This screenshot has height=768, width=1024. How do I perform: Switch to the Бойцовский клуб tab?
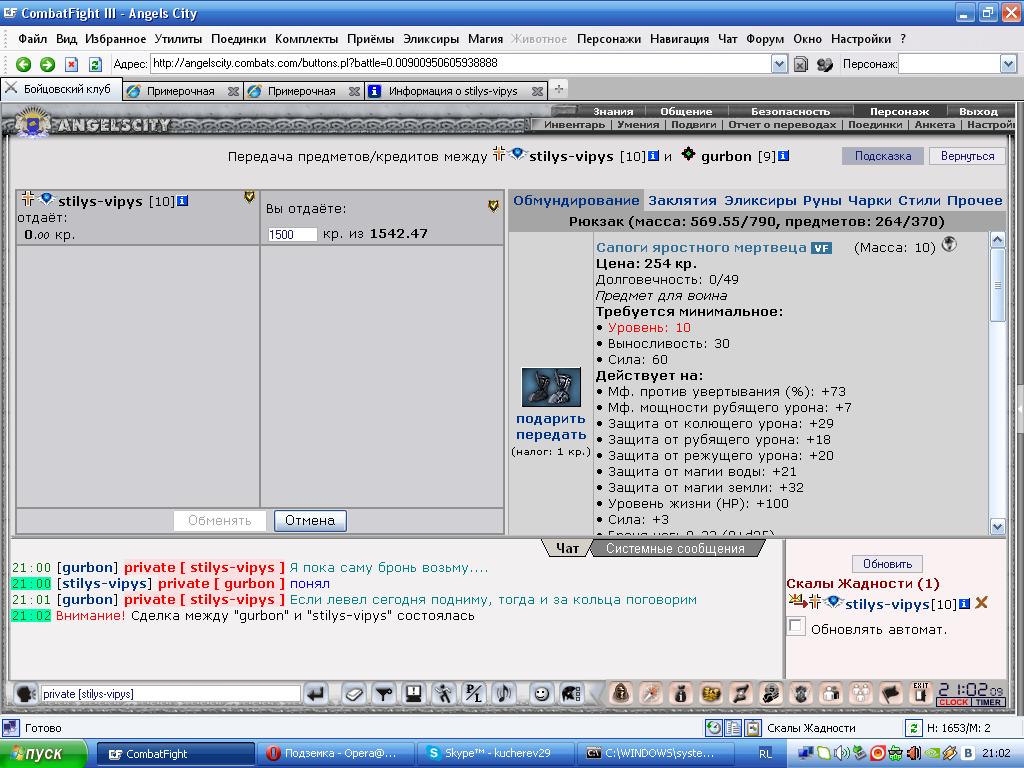point(61,89)
